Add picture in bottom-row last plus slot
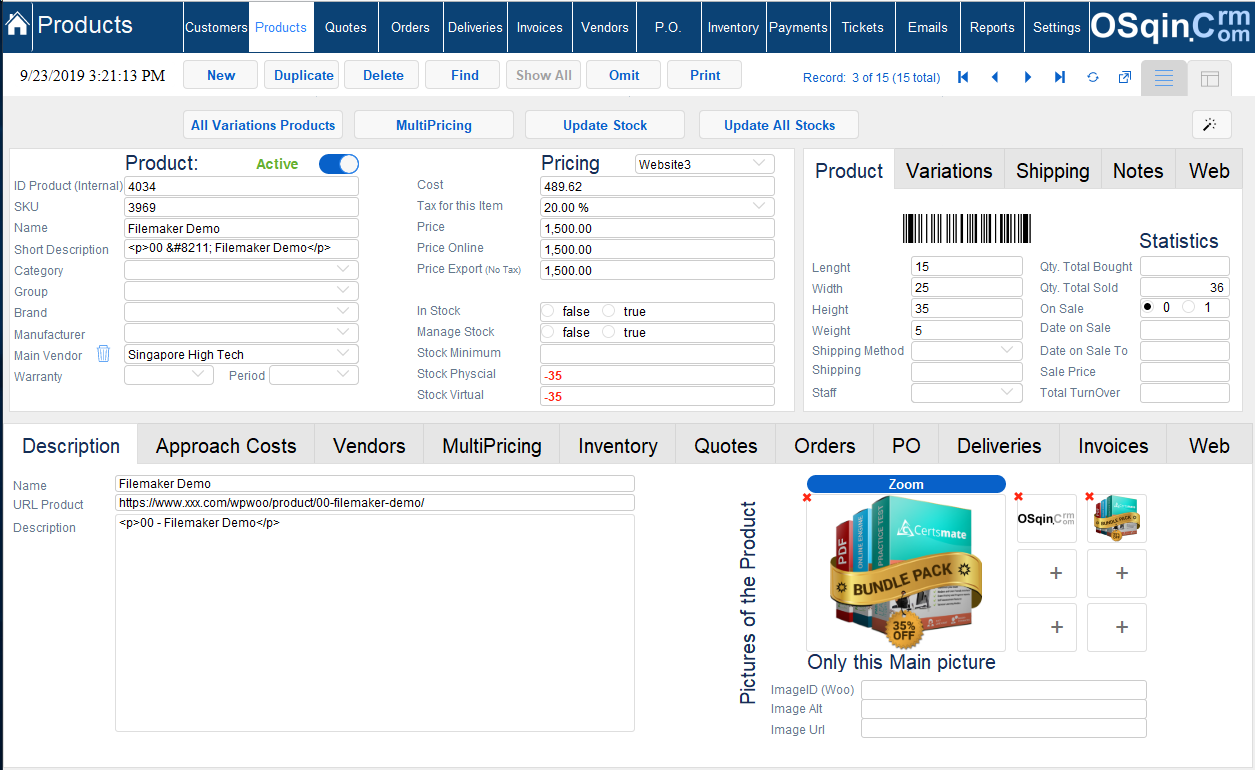 point(1117,628)
